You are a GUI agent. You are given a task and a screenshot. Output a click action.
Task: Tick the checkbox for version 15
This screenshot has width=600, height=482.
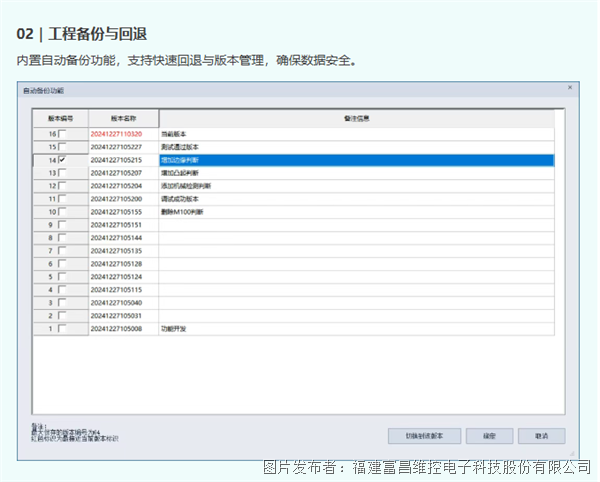[63, 146]
